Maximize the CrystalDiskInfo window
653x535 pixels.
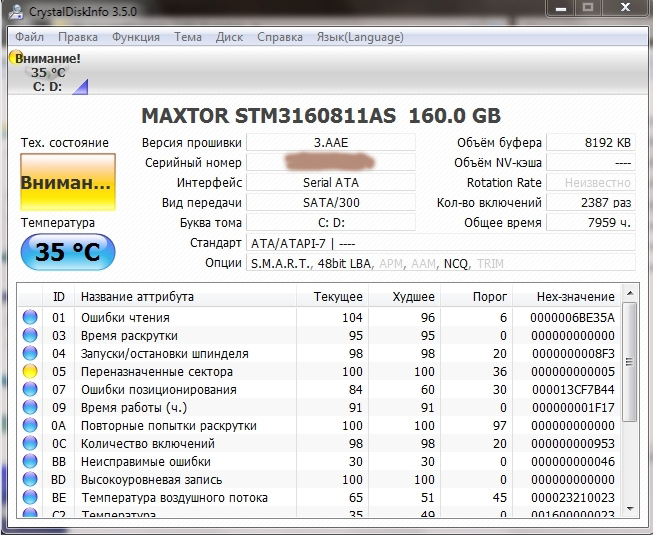(x=587, y=8)
